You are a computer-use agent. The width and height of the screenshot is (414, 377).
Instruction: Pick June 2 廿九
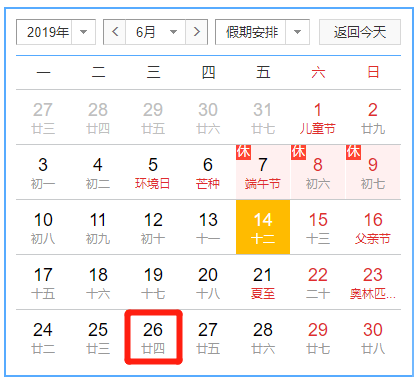(x=373, y=117)
